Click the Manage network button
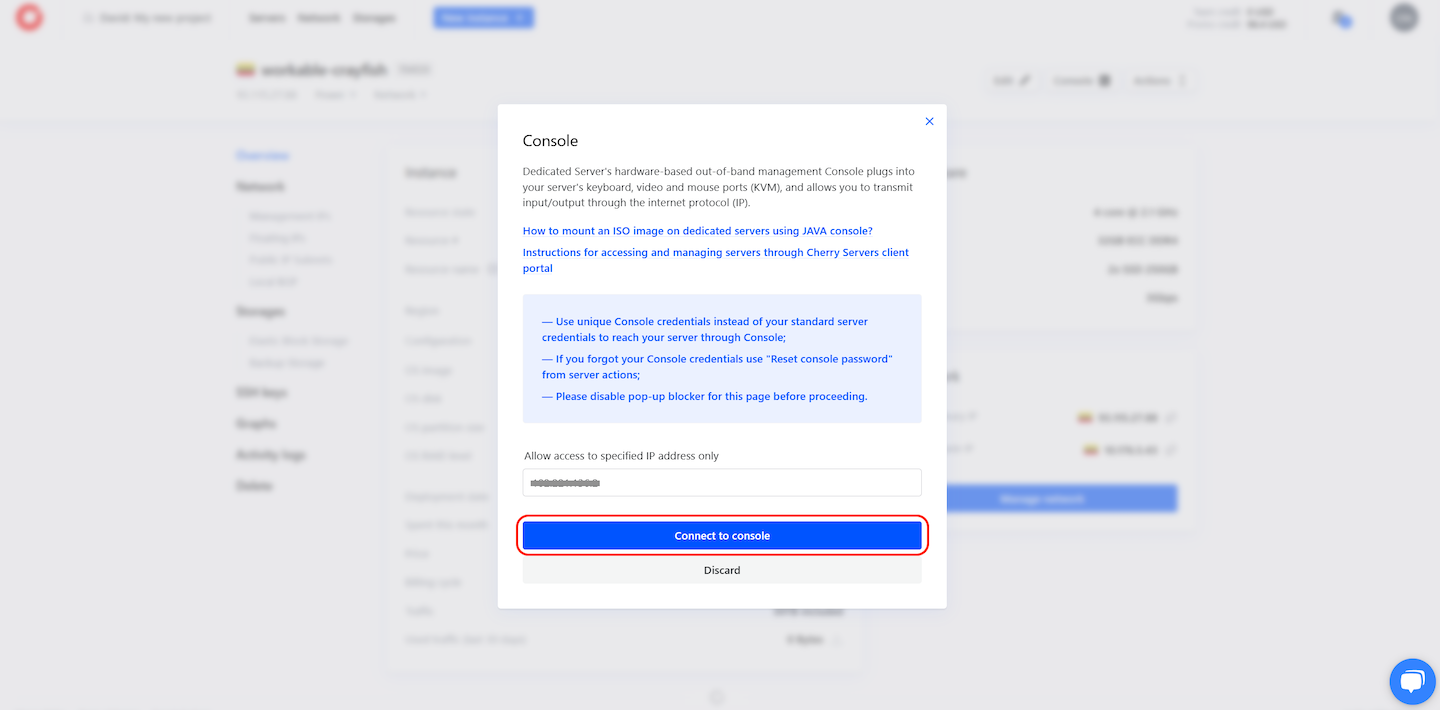Viewport: 1440px width, 710px height. tap(1040, 498)
